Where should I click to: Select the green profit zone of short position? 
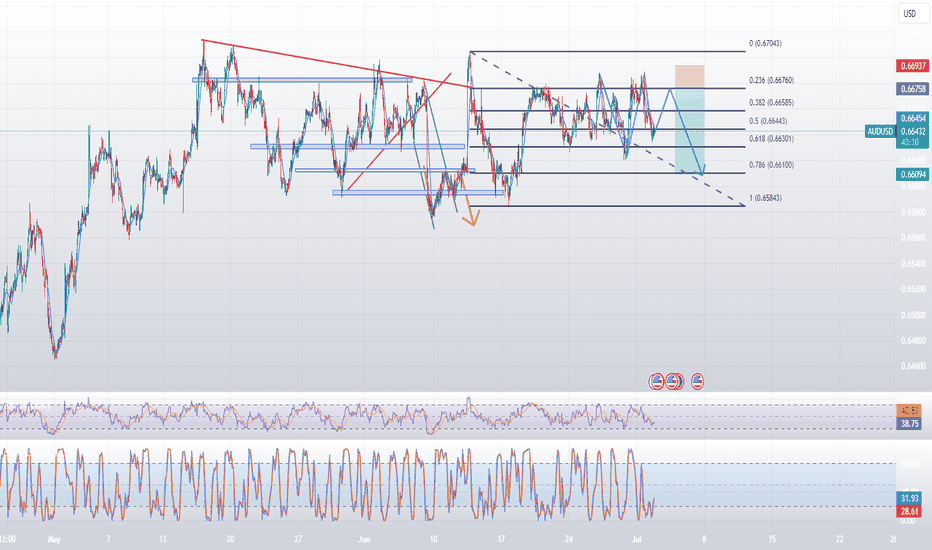[x=689, y=131]
